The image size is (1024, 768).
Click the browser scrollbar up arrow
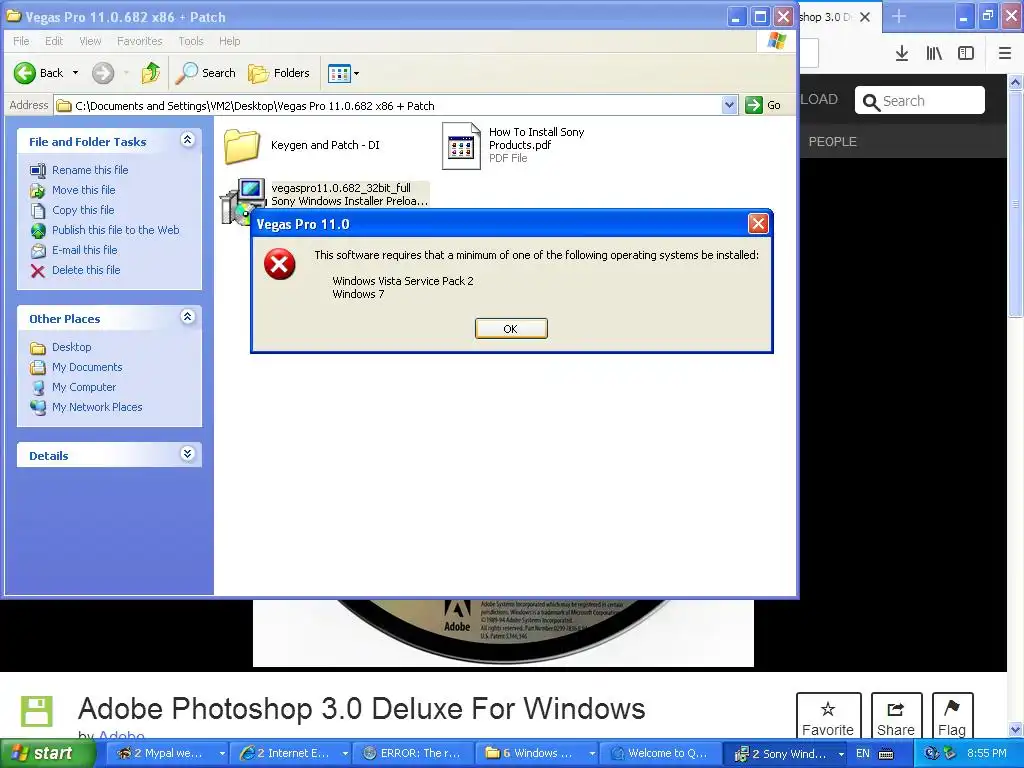tap(1015, 82)
